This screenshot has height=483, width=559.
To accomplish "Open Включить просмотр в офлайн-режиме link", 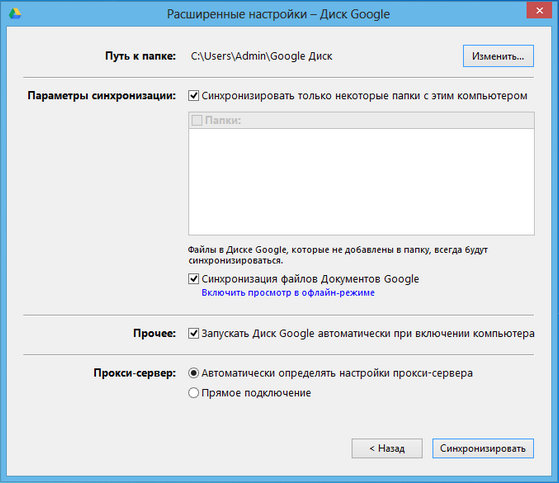I will [288, 293].
